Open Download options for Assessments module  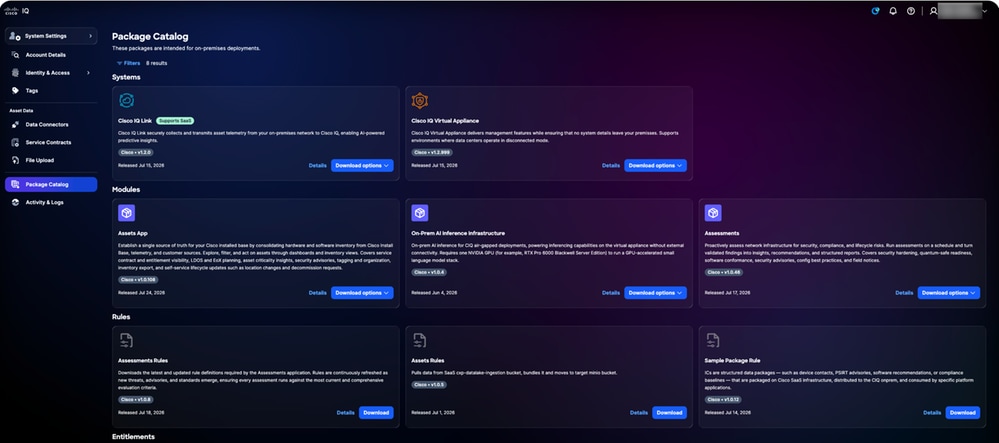pos(949,293)
